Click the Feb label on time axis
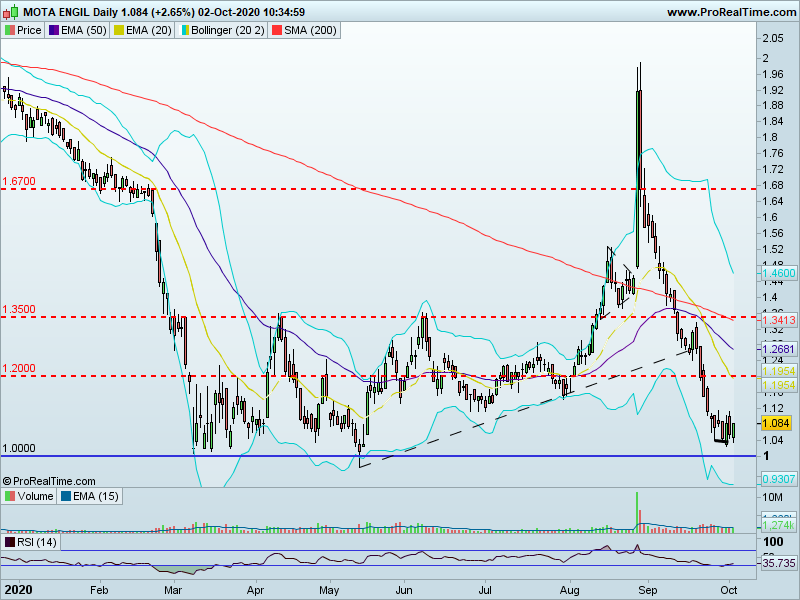800x600 pixels. pyautogui.click(x=99, y=590)
